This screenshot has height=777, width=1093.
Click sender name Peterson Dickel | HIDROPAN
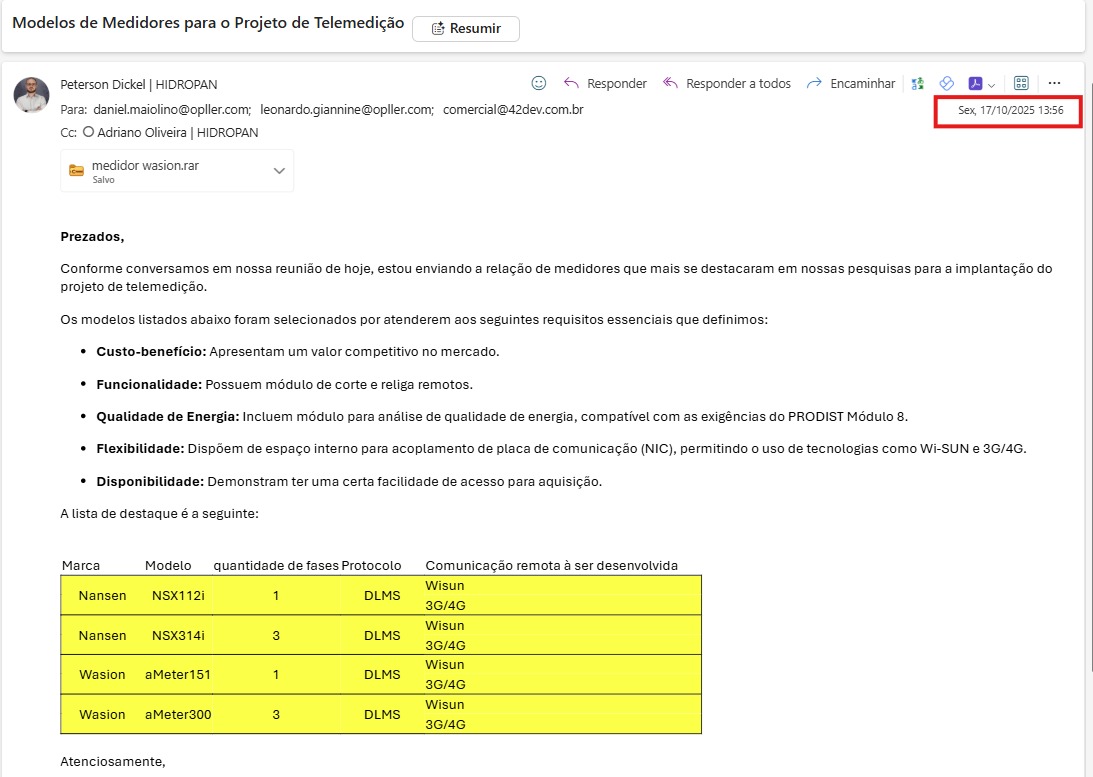point(139,84)
